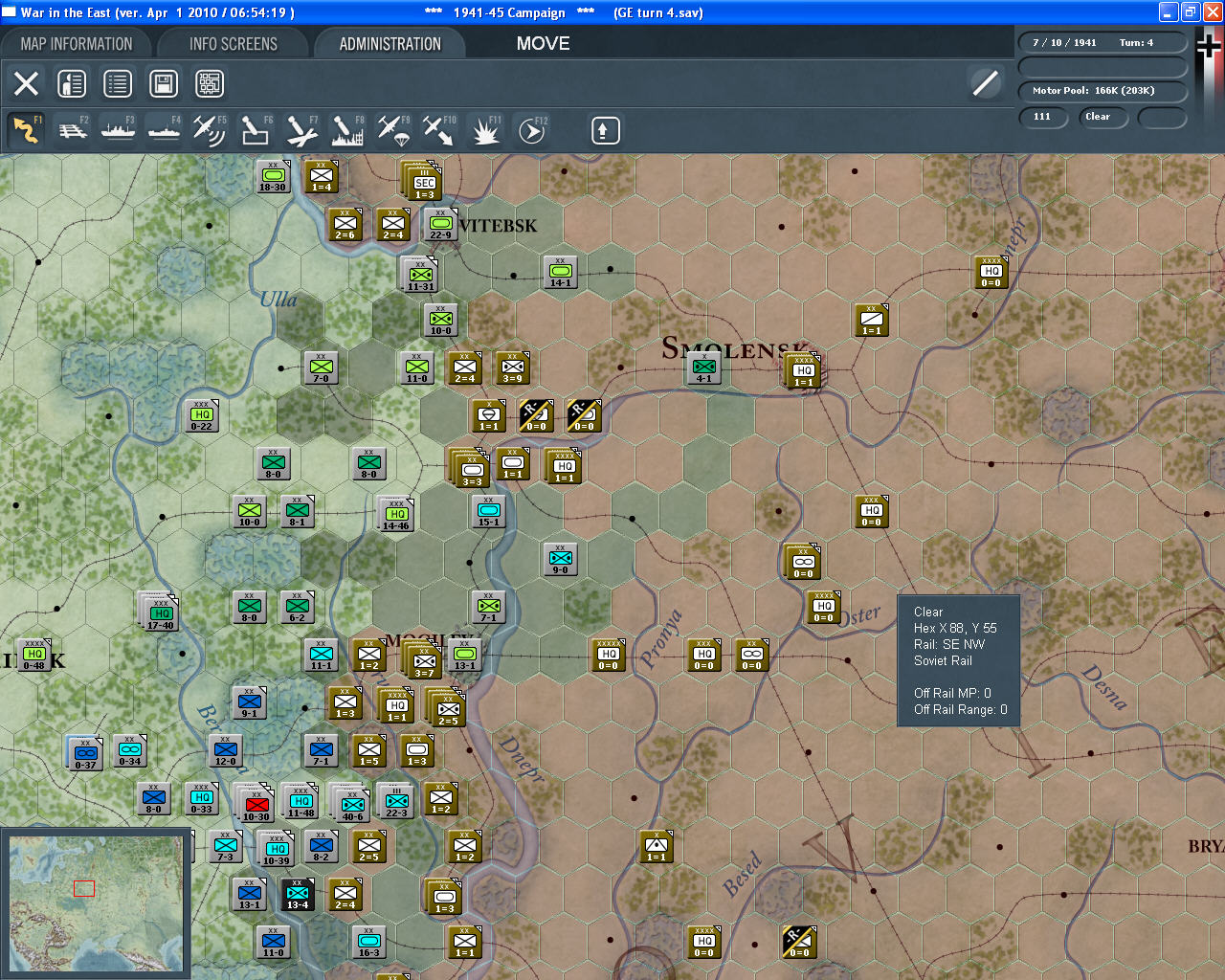Click the upload arrow box icon
This screenshot has width=1225, height=980.
[604, 130]
